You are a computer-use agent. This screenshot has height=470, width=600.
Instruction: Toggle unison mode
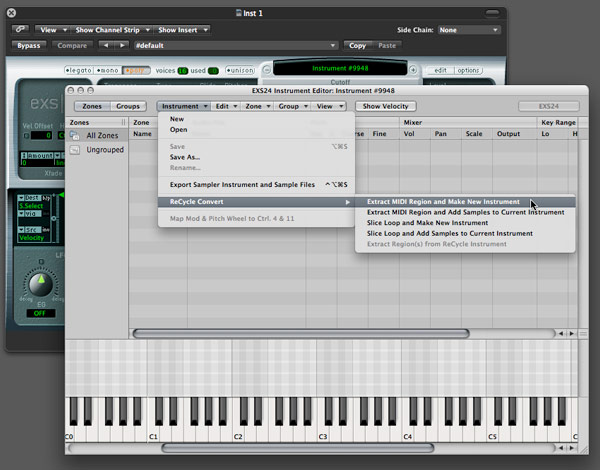tap(240, 70)
